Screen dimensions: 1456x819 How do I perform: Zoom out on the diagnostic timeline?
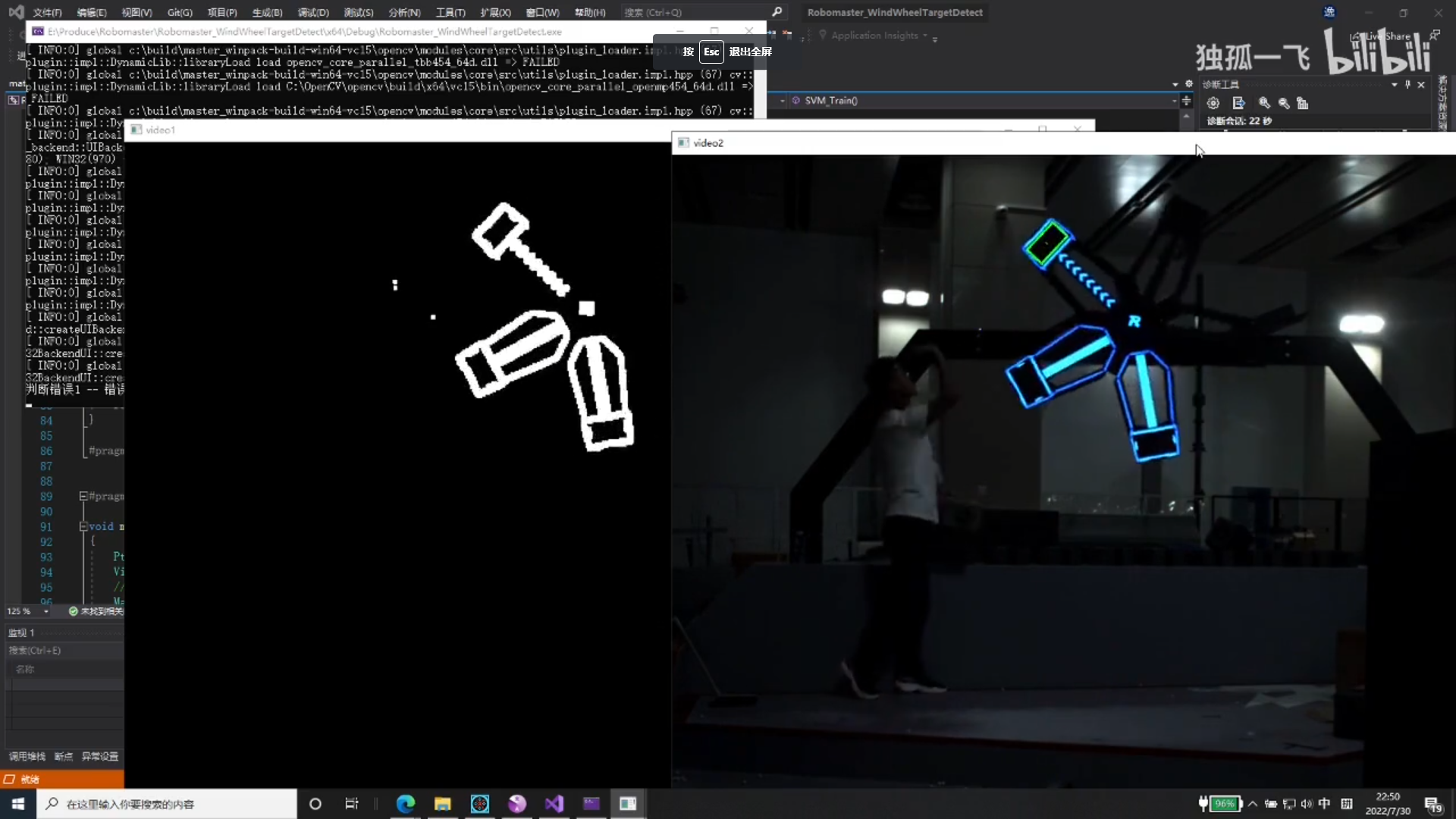1284,103
